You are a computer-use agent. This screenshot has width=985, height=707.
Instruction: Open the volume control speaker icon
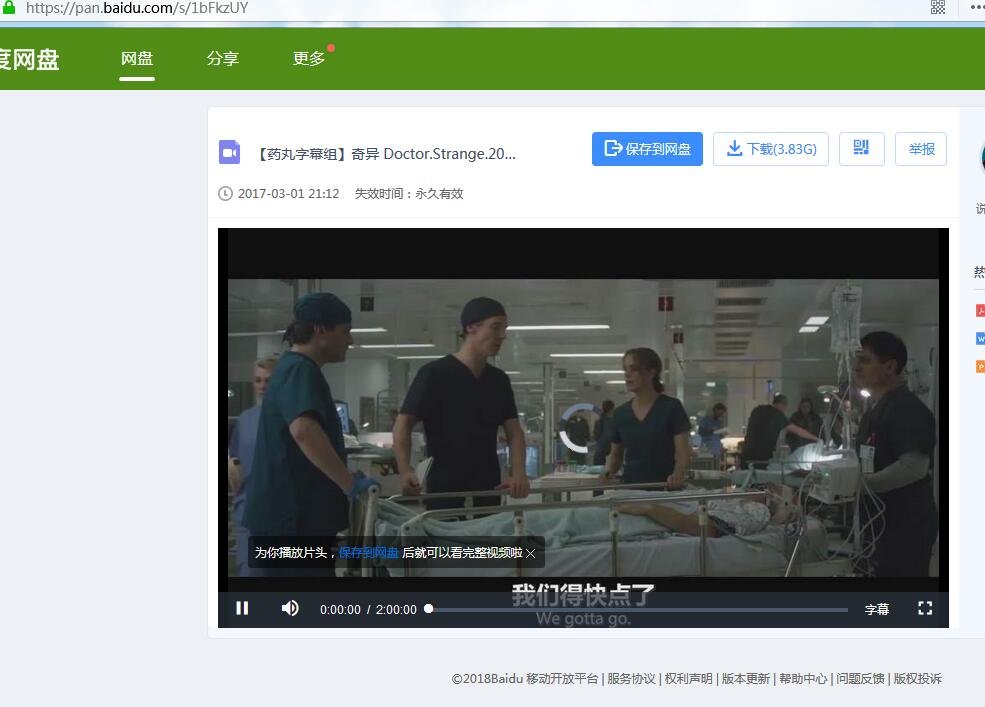(290, 608)
